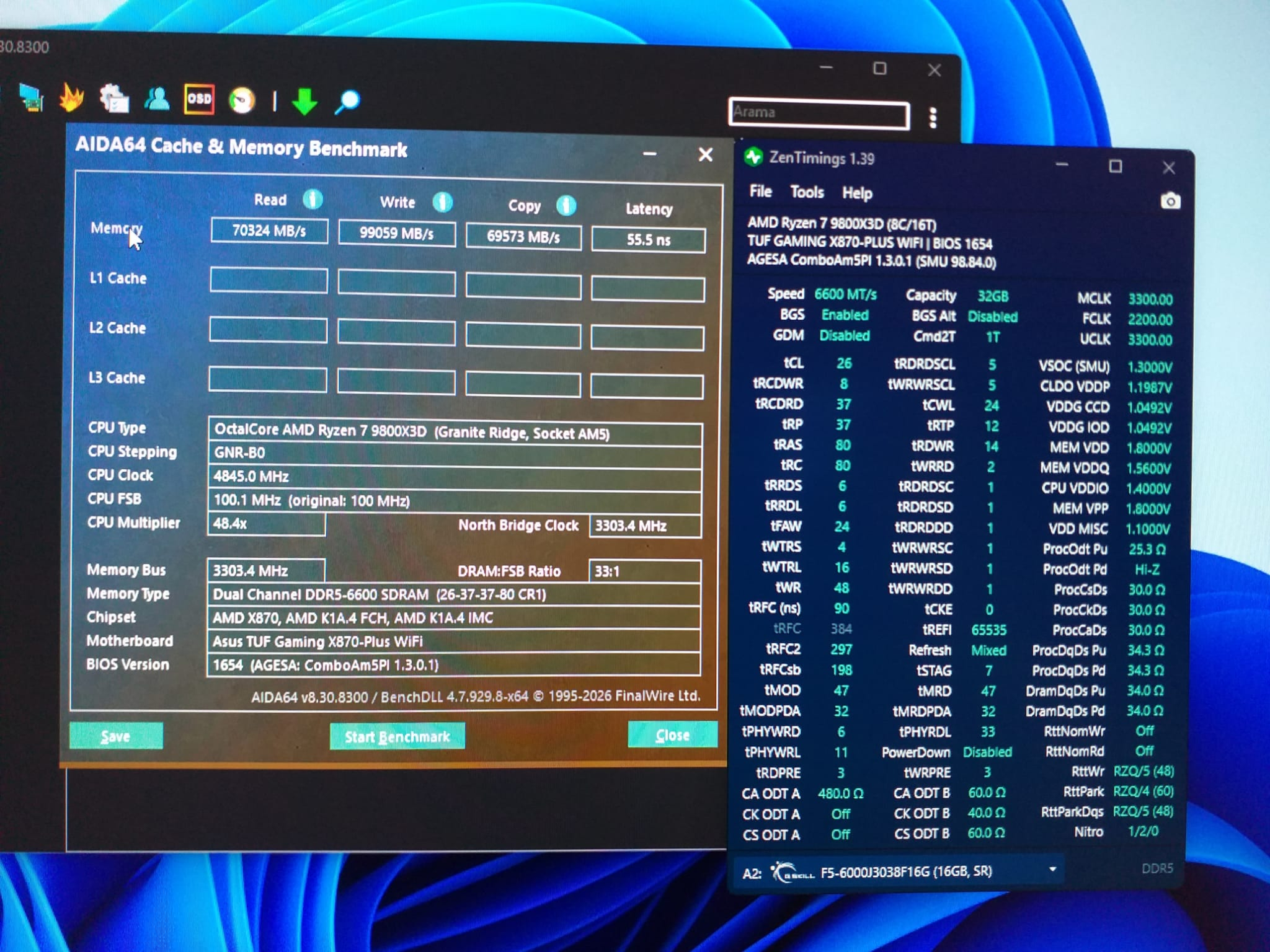Click the Capacity value 32GB in ZenTimings
This screenshot has height=952, width=1270.
993,296
